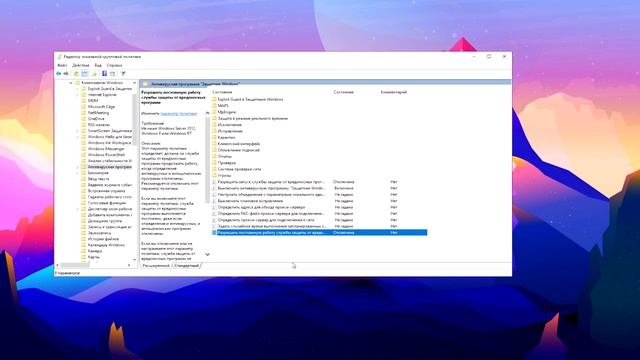640x360 pixels.
Task: Toggle the Show/Hide Console Tree toolbar icon
Action: click(84, 73)
